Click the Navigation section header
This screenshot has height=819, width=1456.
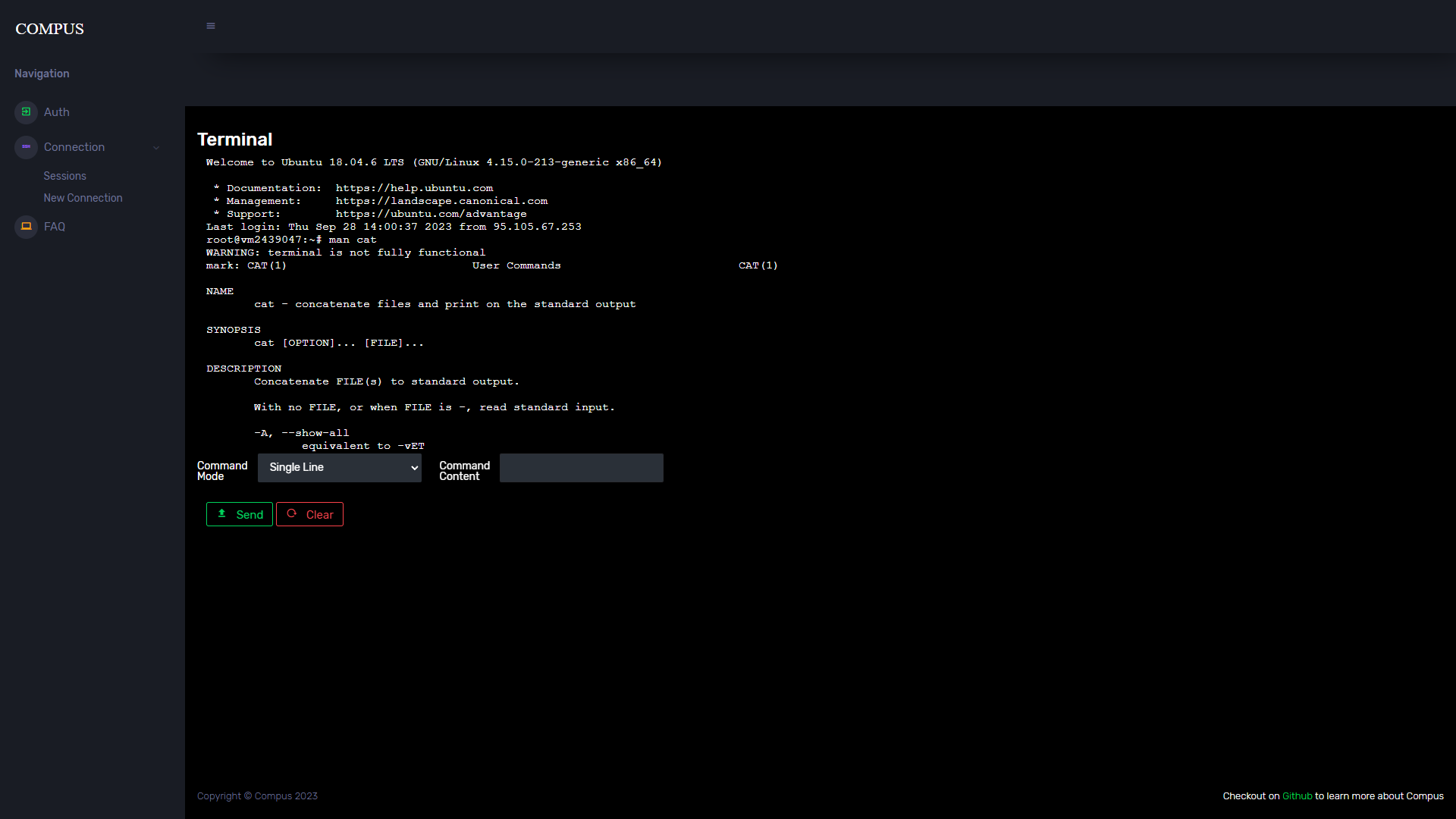pos(42,74)
